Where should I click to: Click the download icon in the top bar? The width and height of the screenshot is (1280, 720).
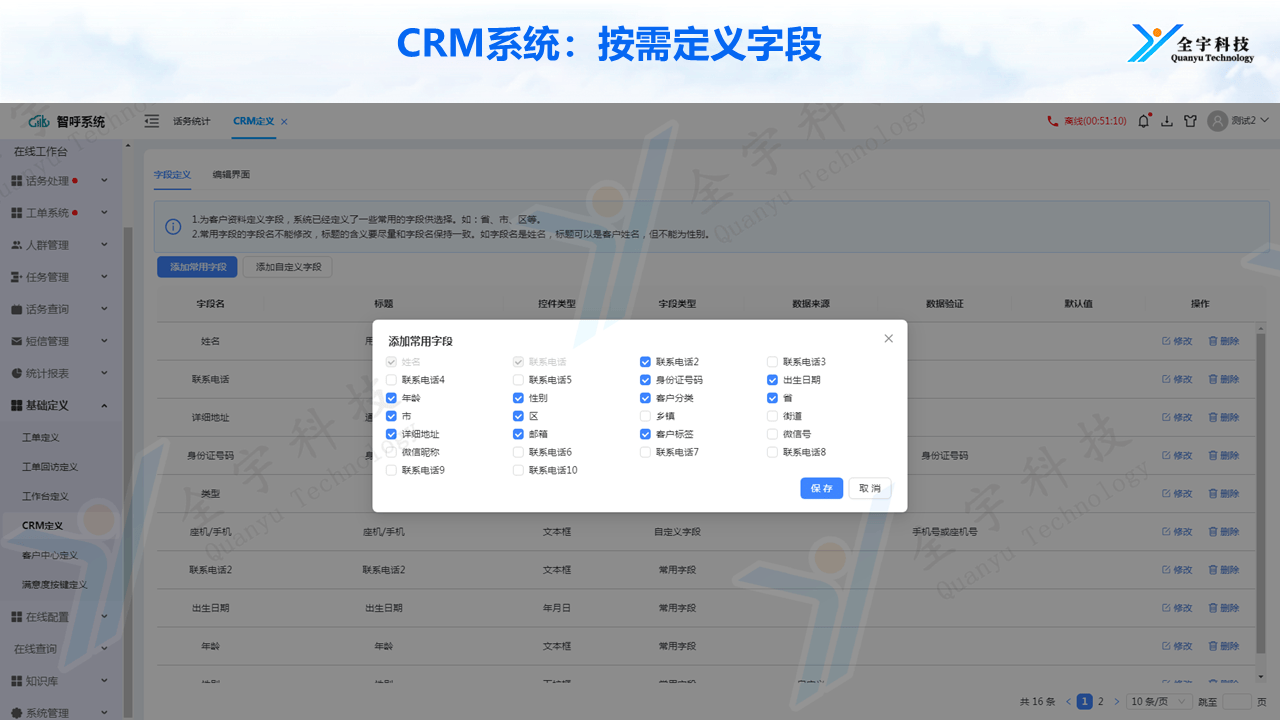point(1167,121)
